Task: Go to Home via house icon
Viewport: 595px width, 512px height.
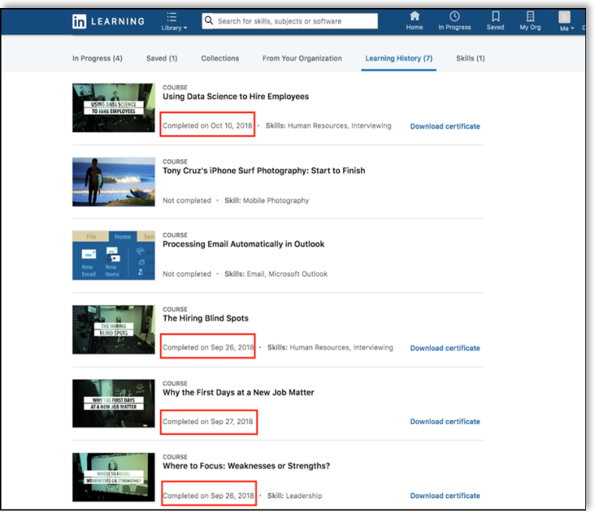Action: coord(414,21)
